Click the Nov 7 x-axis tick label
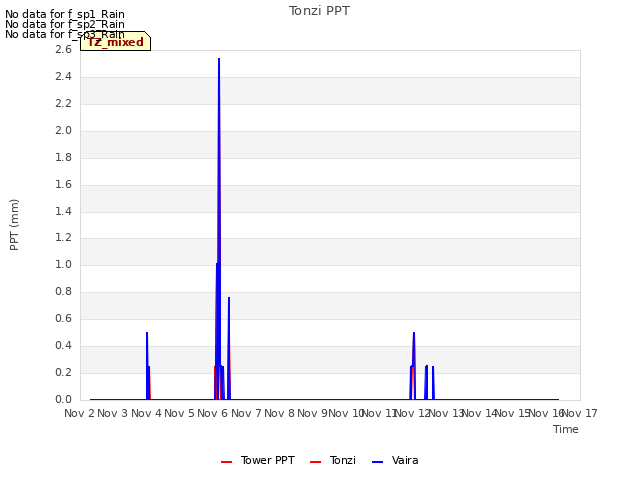The width and height of the screenshot is (640, 480). point(246,413)
